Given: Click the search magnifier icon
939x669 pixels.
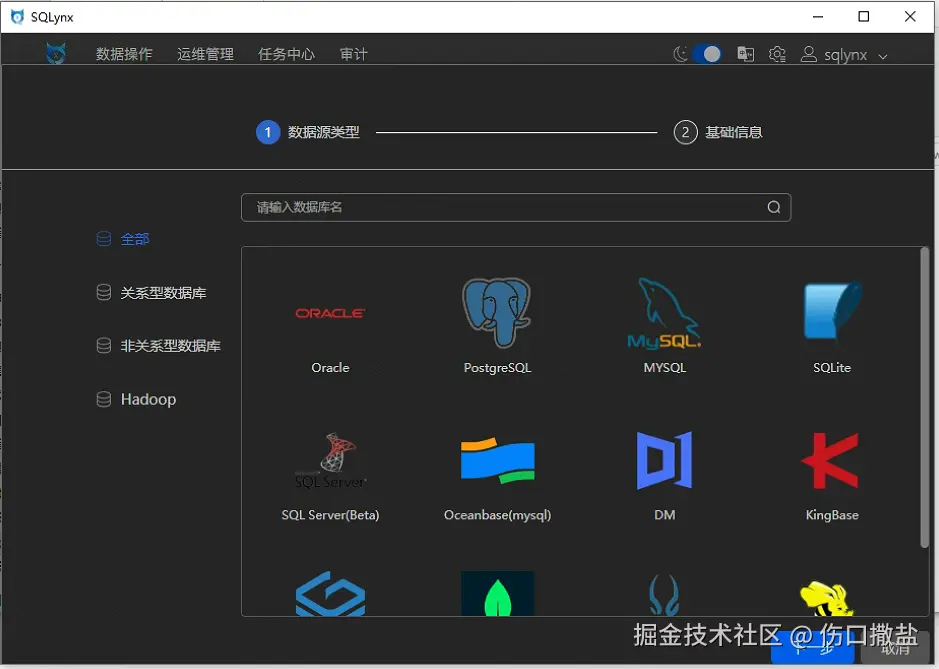Looking at the screenshot, I should point(774,207).
